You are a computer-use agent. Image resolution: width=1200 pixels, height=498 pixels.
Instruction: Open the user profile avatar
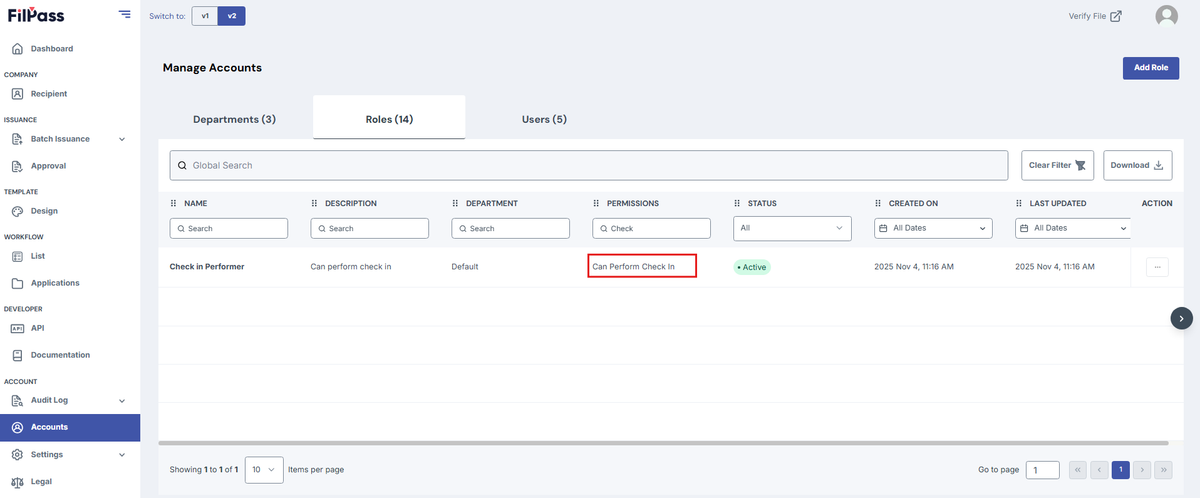(1166, 16)
